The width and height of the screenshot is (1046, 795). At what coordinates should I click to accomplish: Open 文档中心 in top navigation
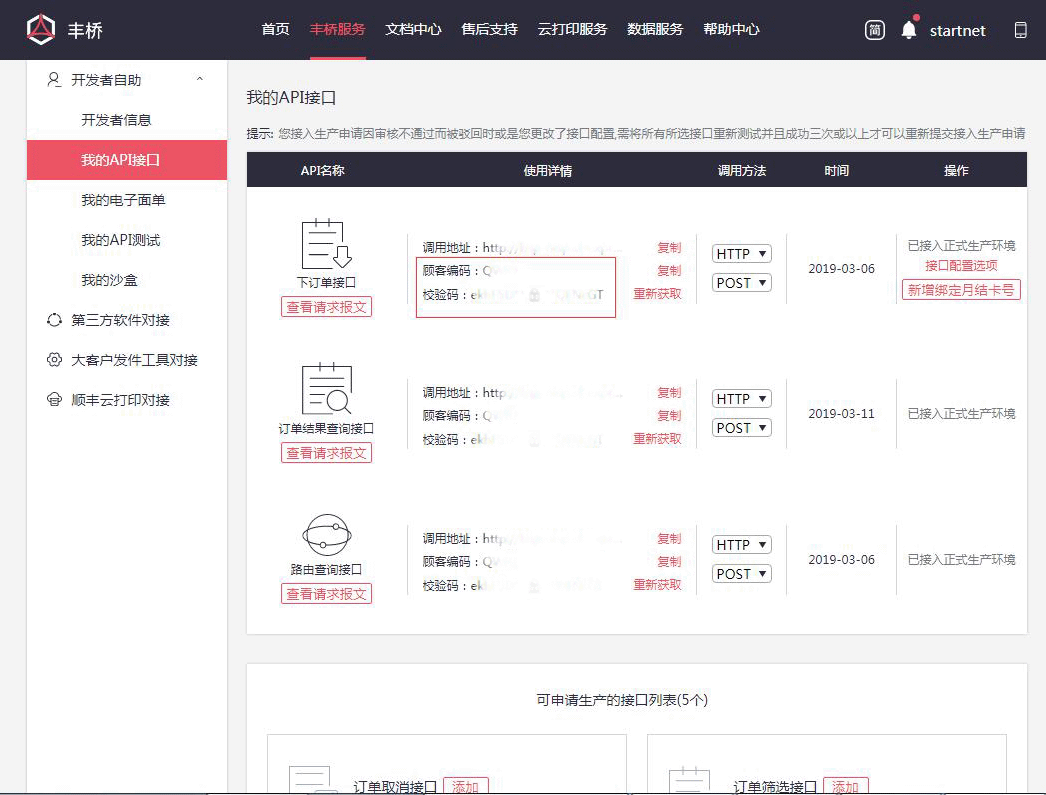[414, 29]
